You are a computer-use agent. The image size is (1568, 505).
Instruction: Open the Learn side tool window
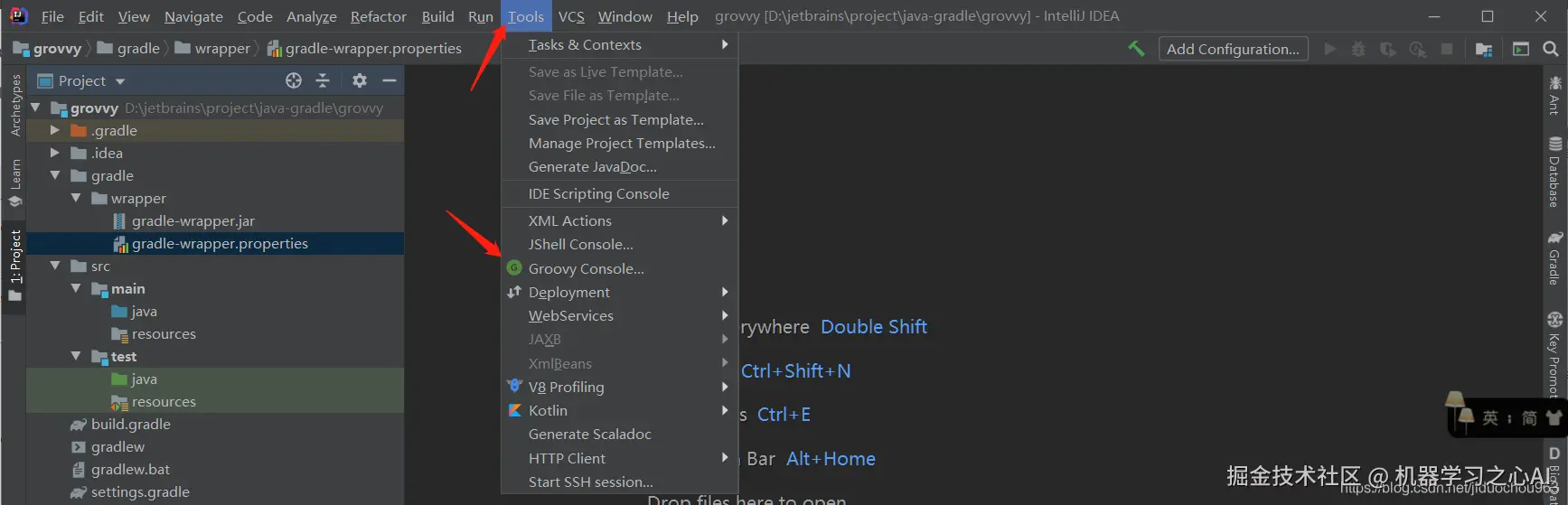click(14, 182)
